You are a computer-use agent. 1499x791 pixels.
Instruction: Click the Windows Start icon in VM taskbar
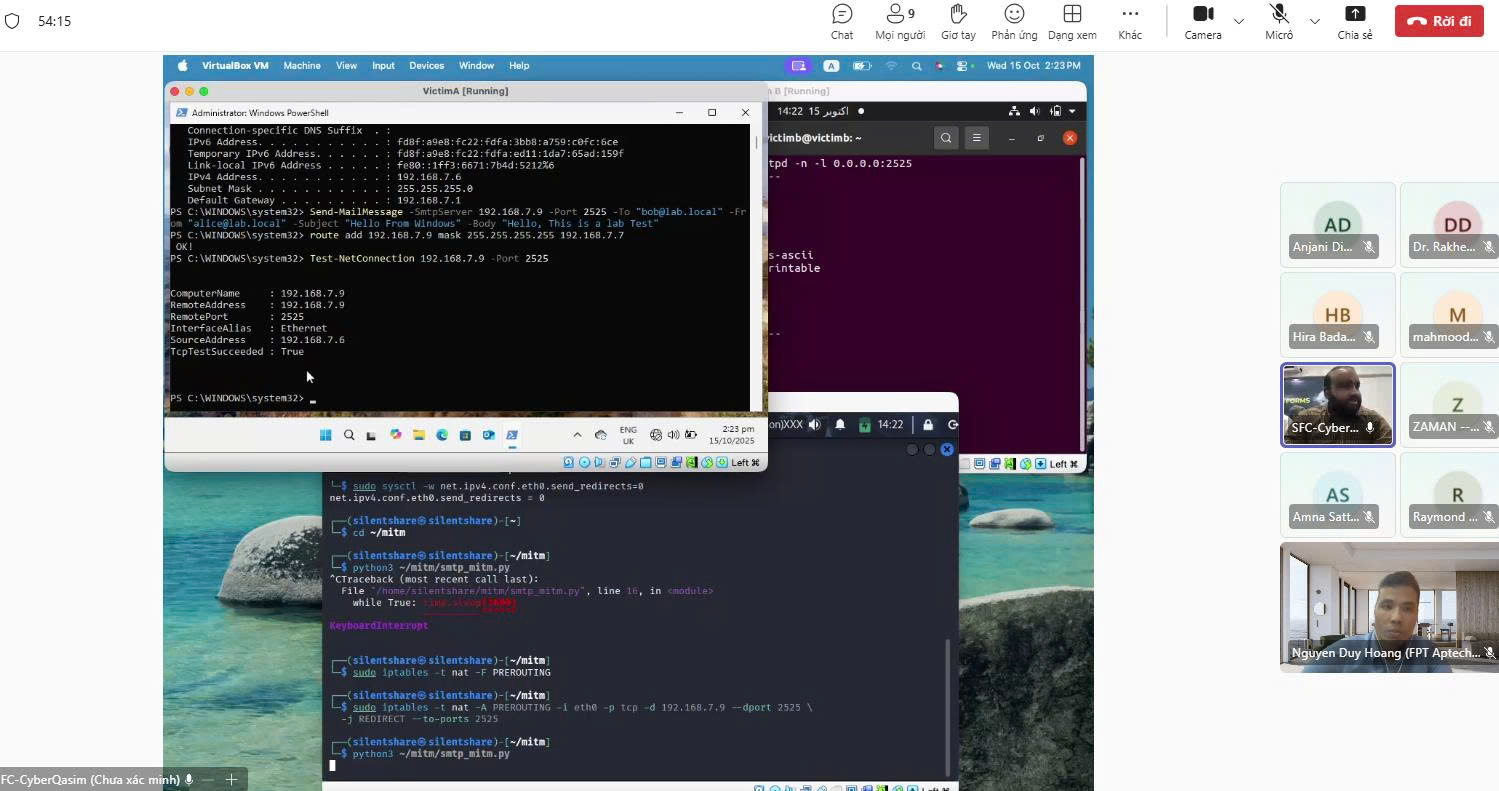pyautogui.click(x=325, y=435)
